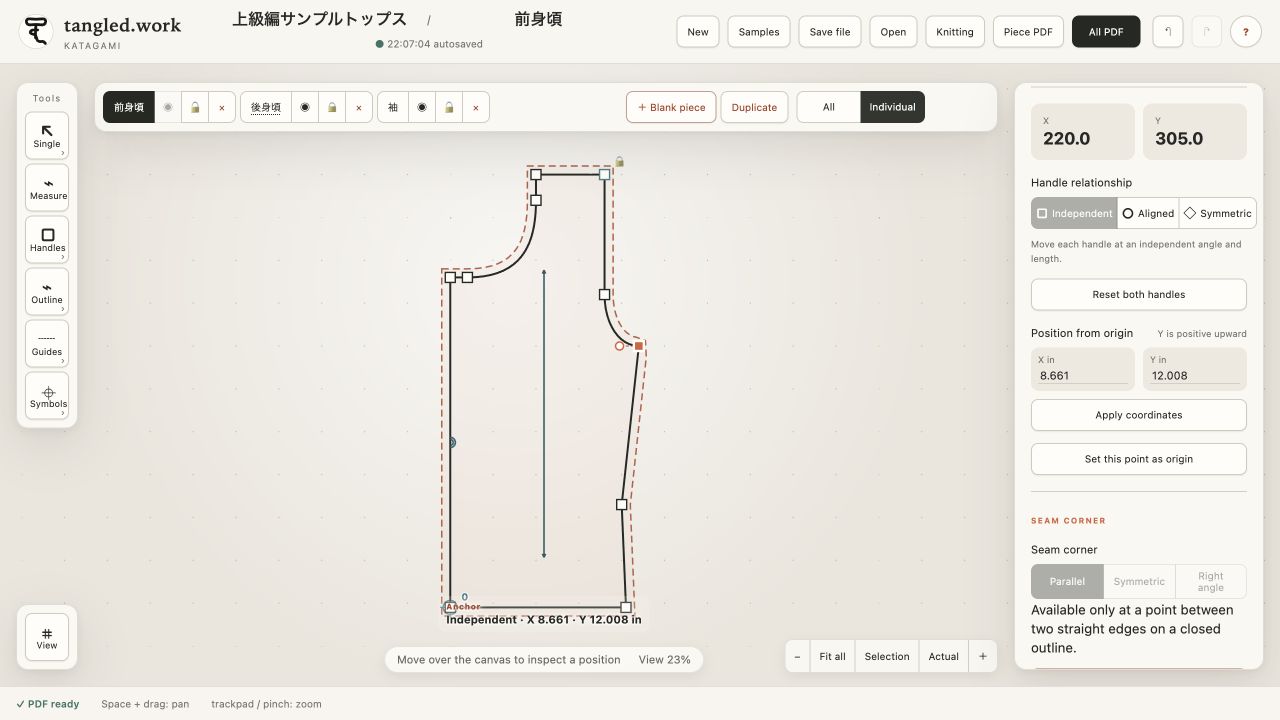Choose Symmetric handle relationship

pos(1218,213)
